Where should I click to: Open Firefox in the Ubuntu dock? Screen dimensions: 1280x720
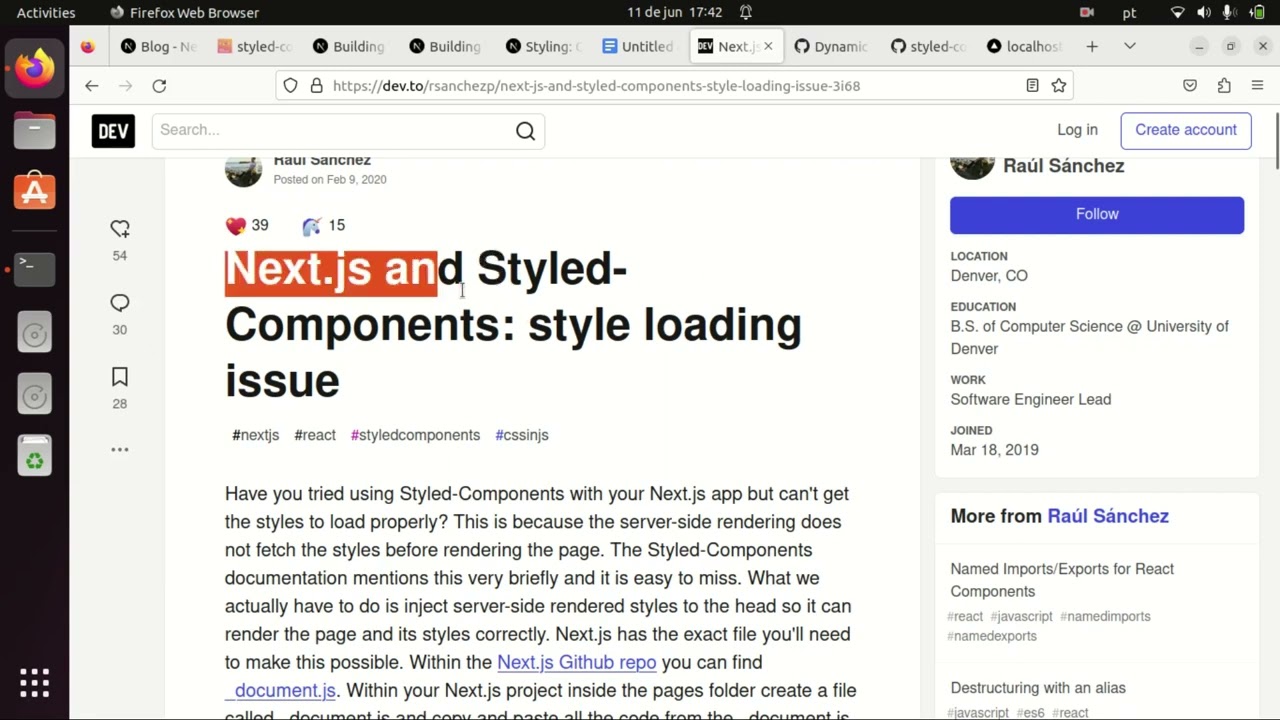pyautogui.click(x=35, y=69)
